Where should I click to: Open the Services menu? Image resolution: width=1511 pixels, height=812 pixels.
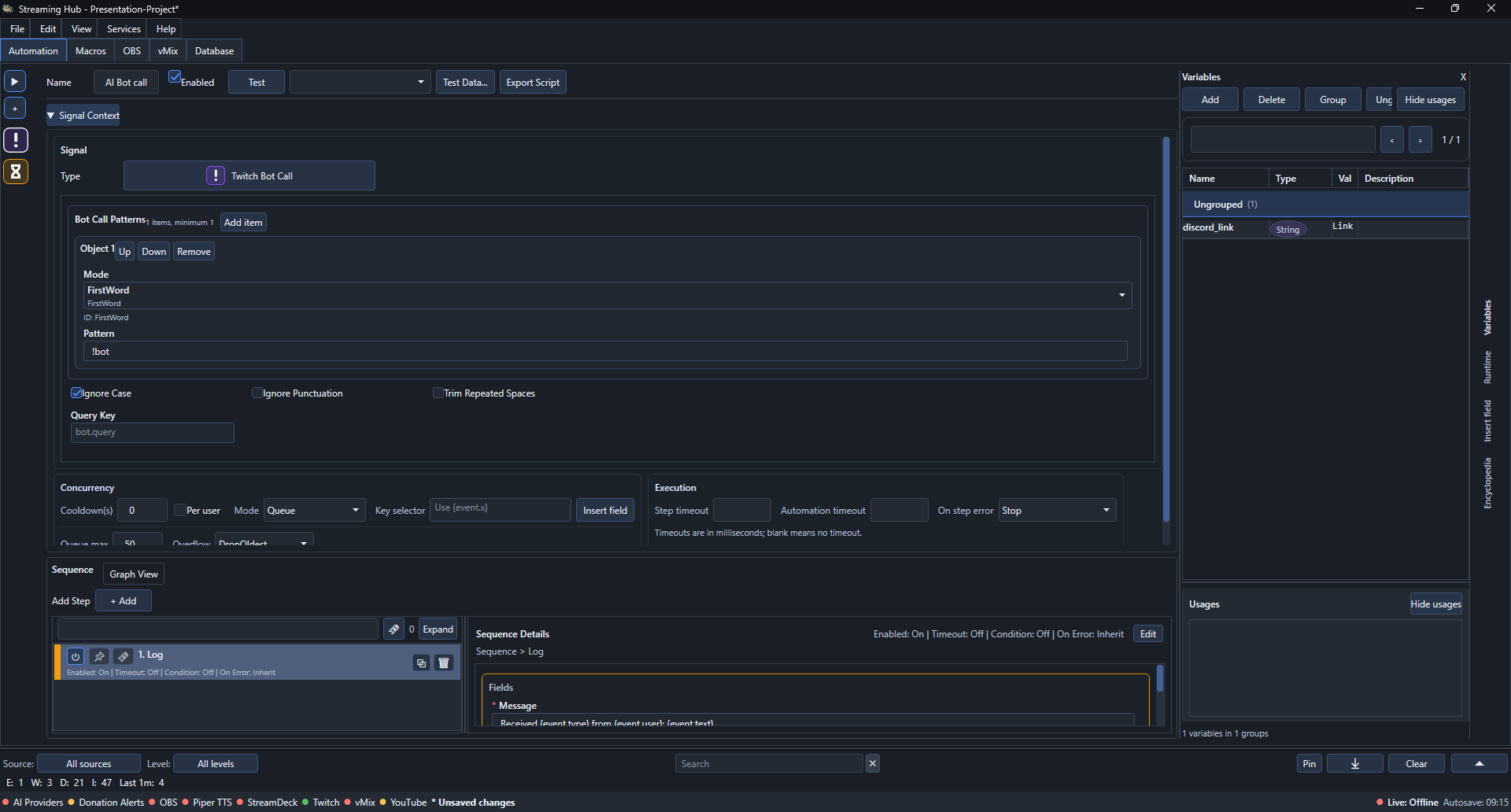coord(124,28)
